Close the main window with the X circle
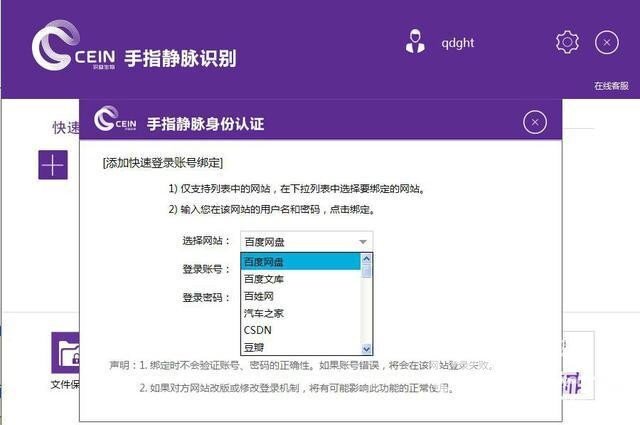The image size is (640, 425). [607, 42]
